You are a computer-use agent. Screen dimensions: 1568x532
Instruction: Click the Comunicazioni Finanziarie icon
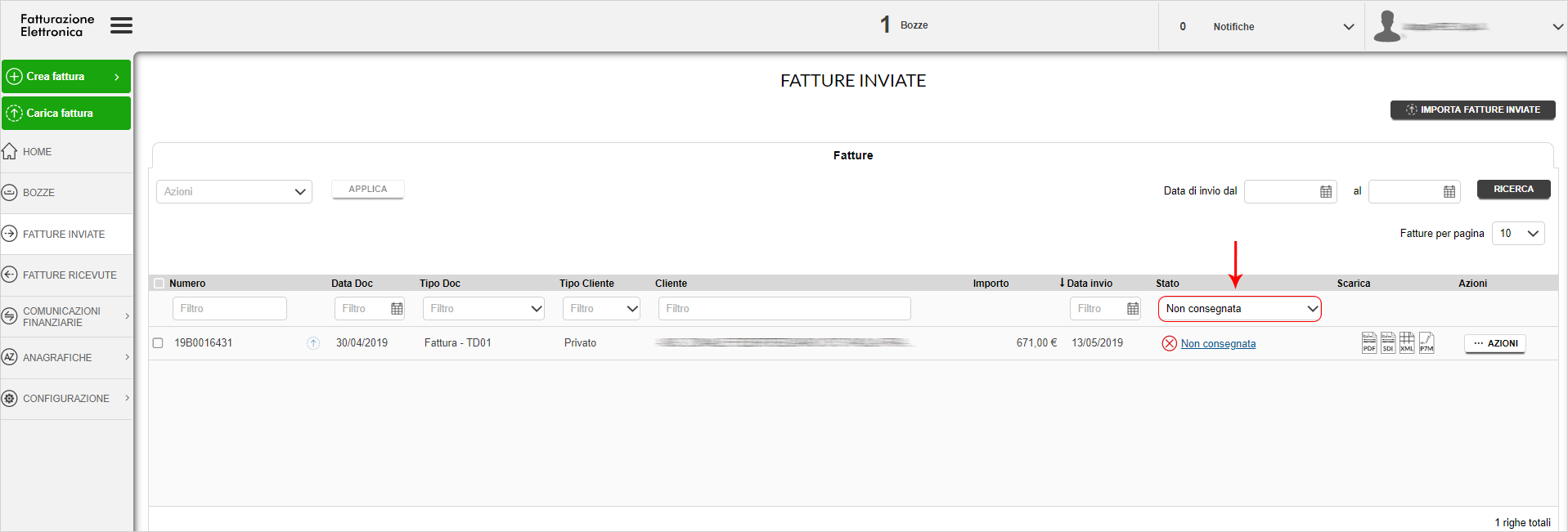click(10, 316)
